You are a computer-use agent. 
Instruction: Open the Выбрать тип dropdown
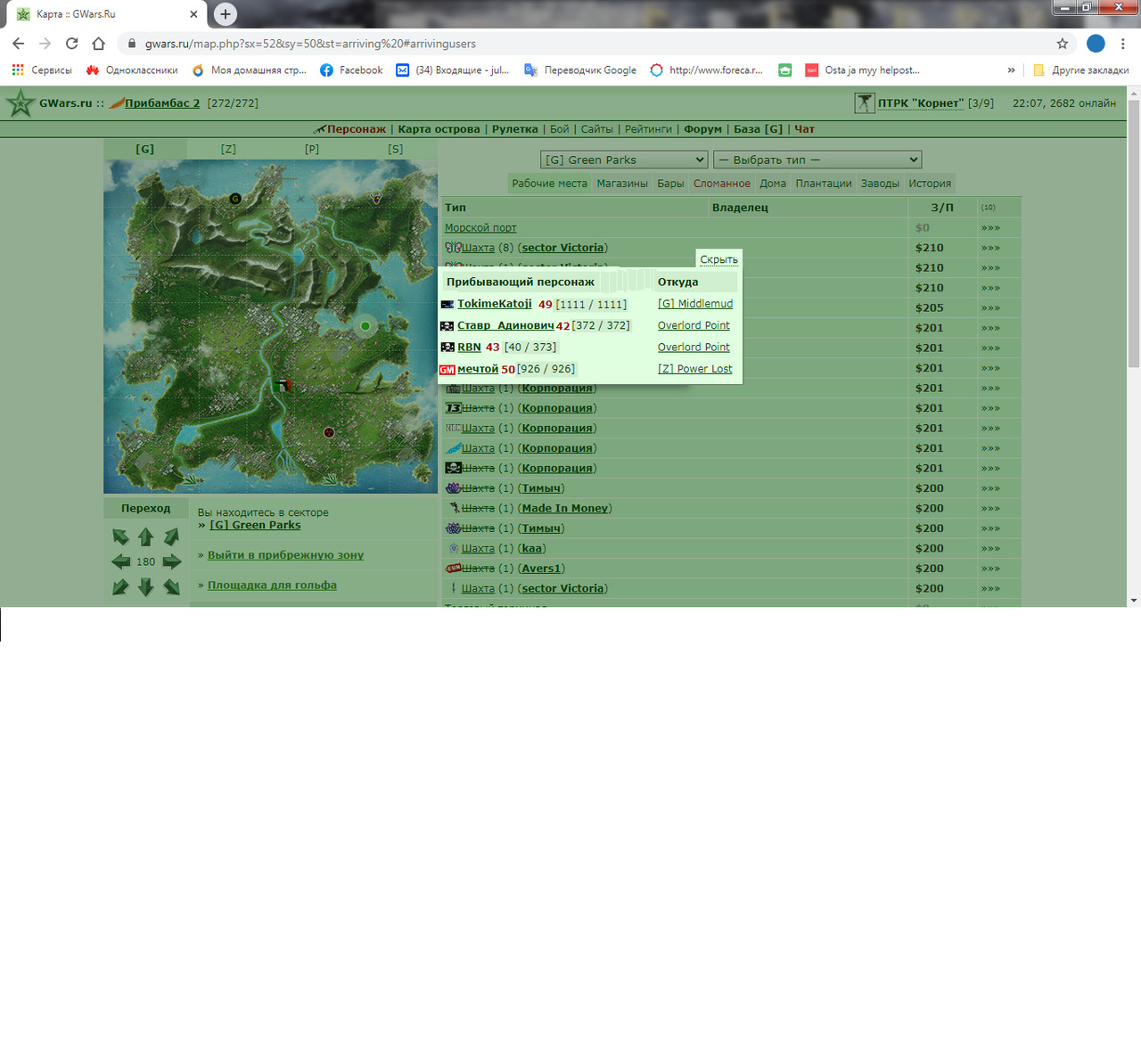pyautogui.click(x=817, y=160)
